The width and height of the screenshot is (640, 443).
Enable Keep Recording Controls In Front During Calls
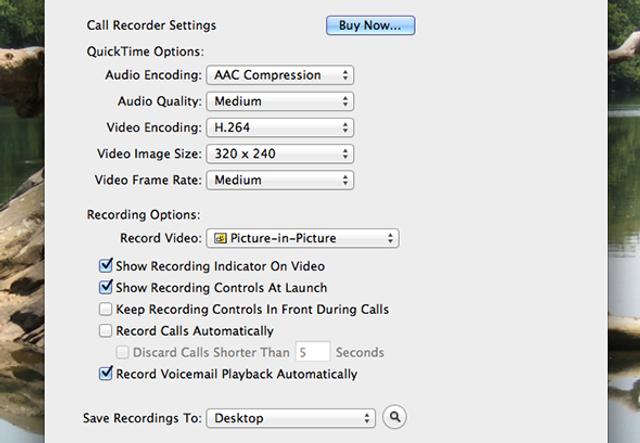click(x=106, y=310)
